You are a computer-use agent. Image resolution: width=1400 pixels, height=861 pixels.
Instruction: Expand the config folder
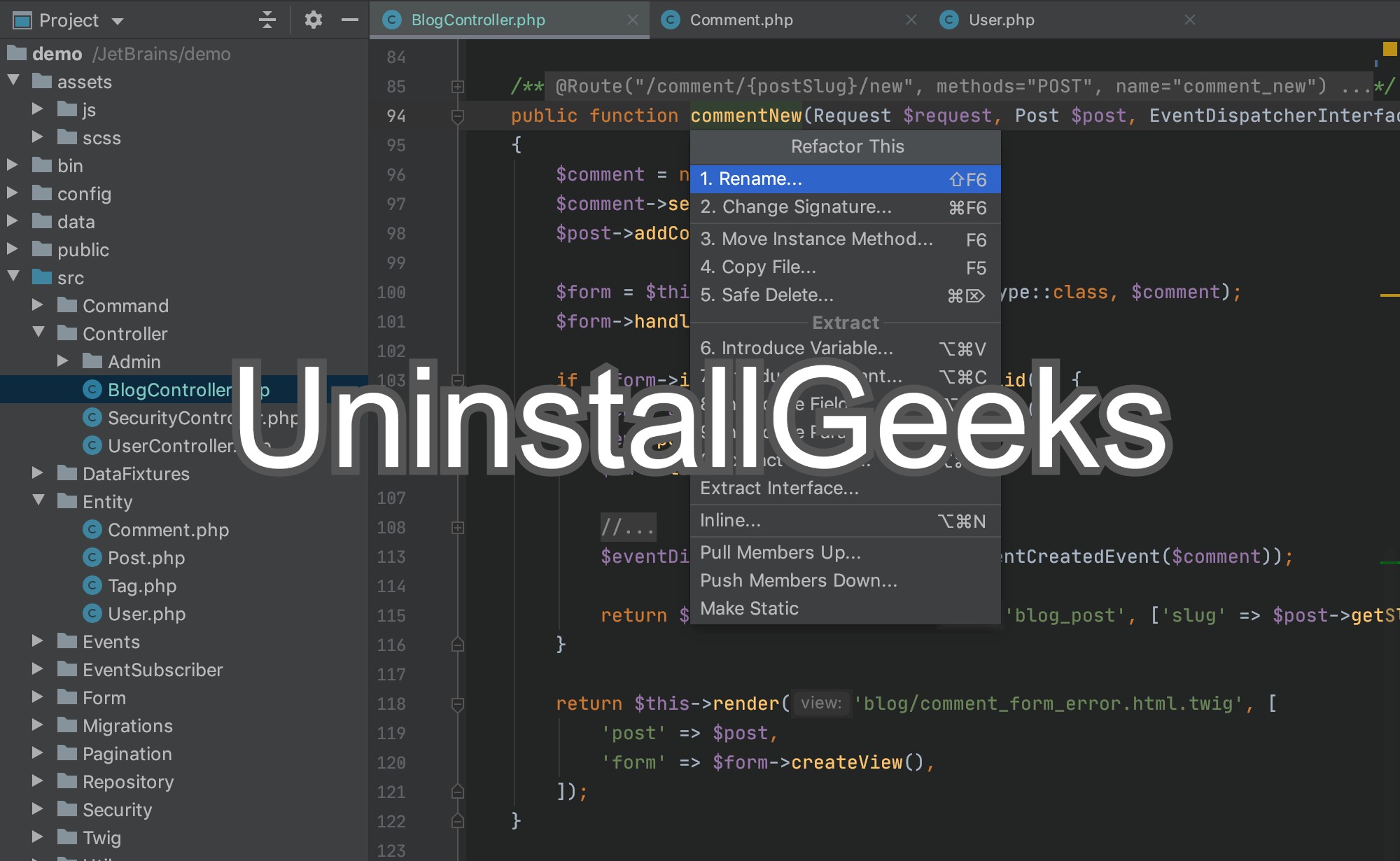(13, 192)
